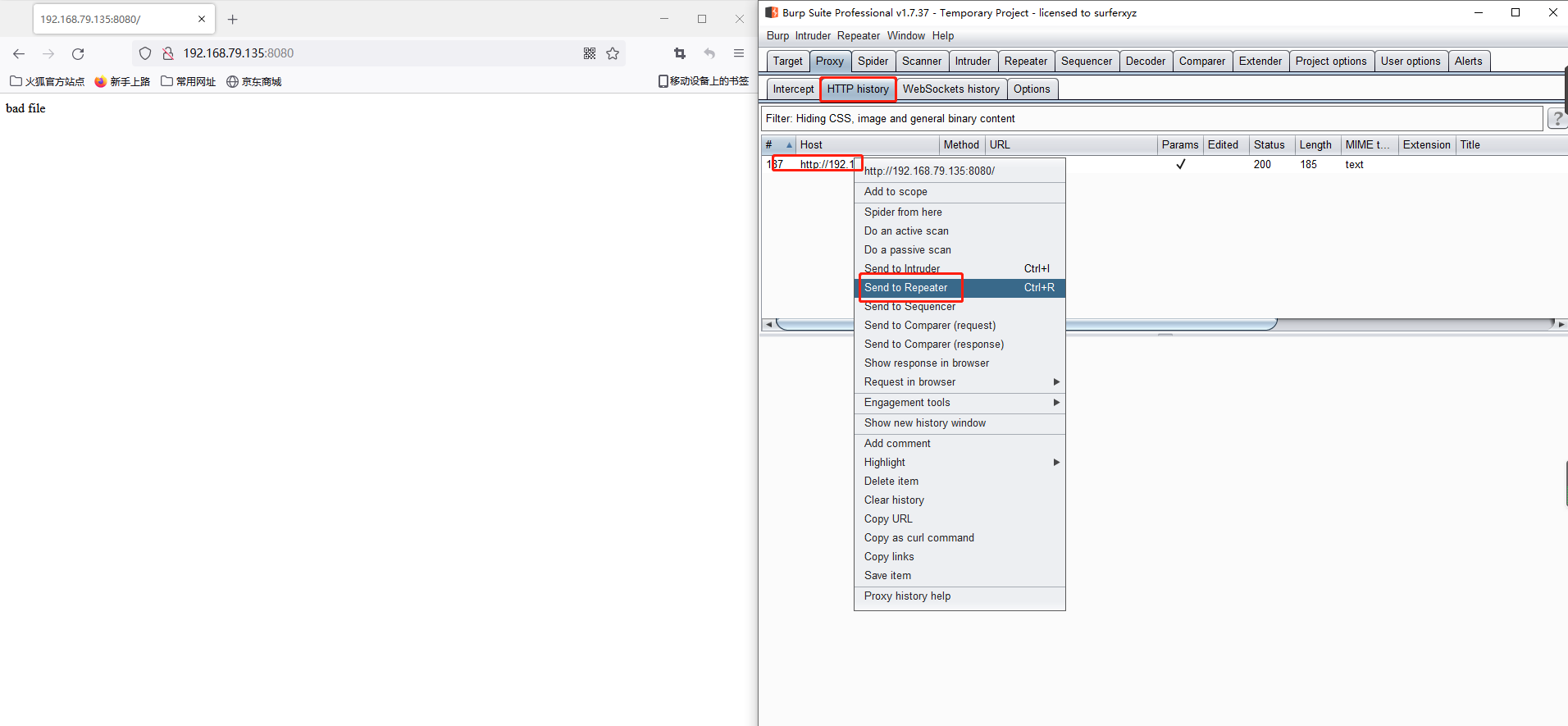The image size is (1568, 726).
Task: Select Add to scope in context menu
Action: pyautogui.click(x=959, y=192)
